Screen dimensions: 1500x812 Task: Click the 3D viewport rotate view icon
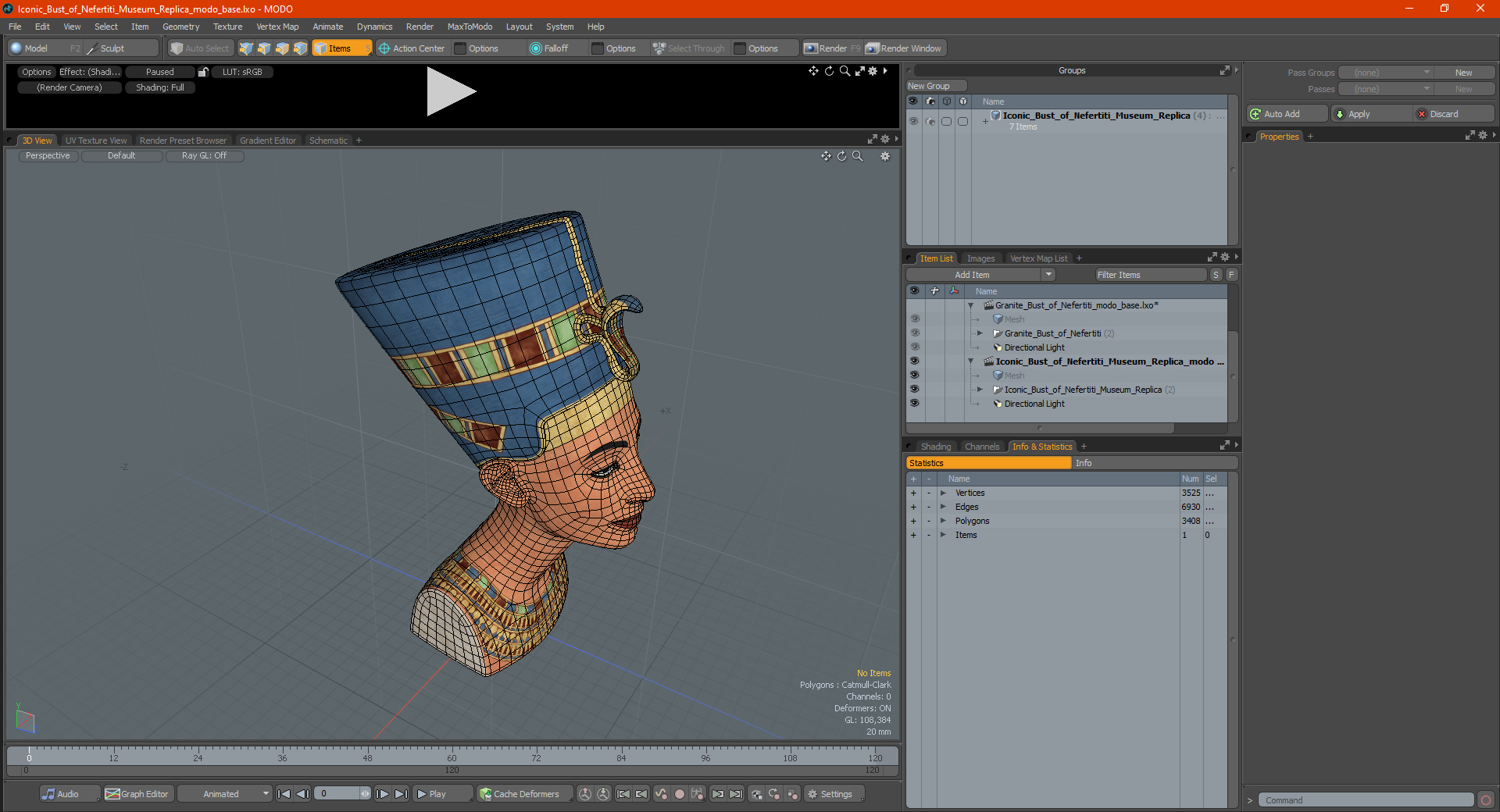[x=841, y=156]
